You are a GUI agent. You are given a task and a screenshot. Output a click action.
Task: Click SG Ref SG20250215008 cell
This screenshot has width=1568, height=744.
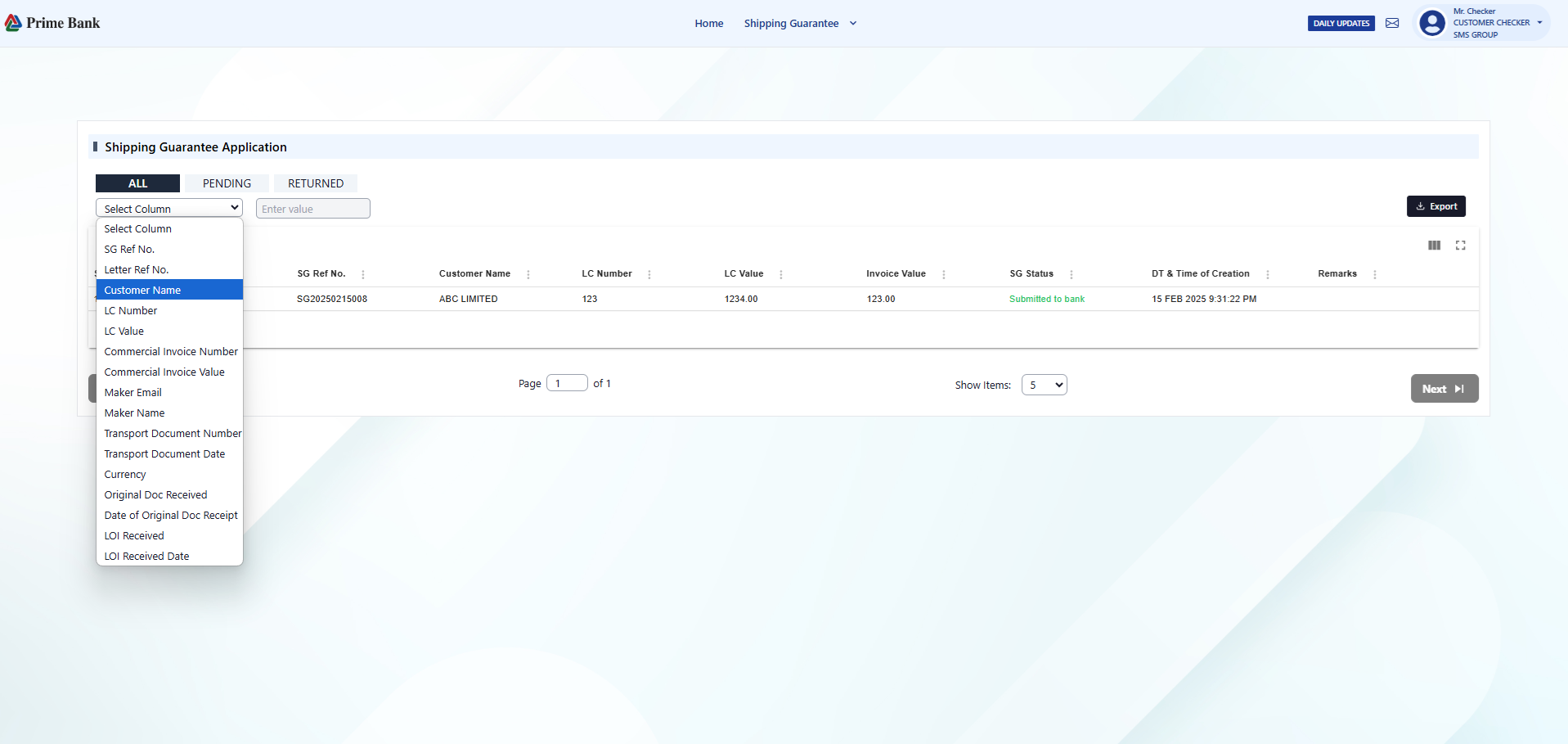click(332, 299)
